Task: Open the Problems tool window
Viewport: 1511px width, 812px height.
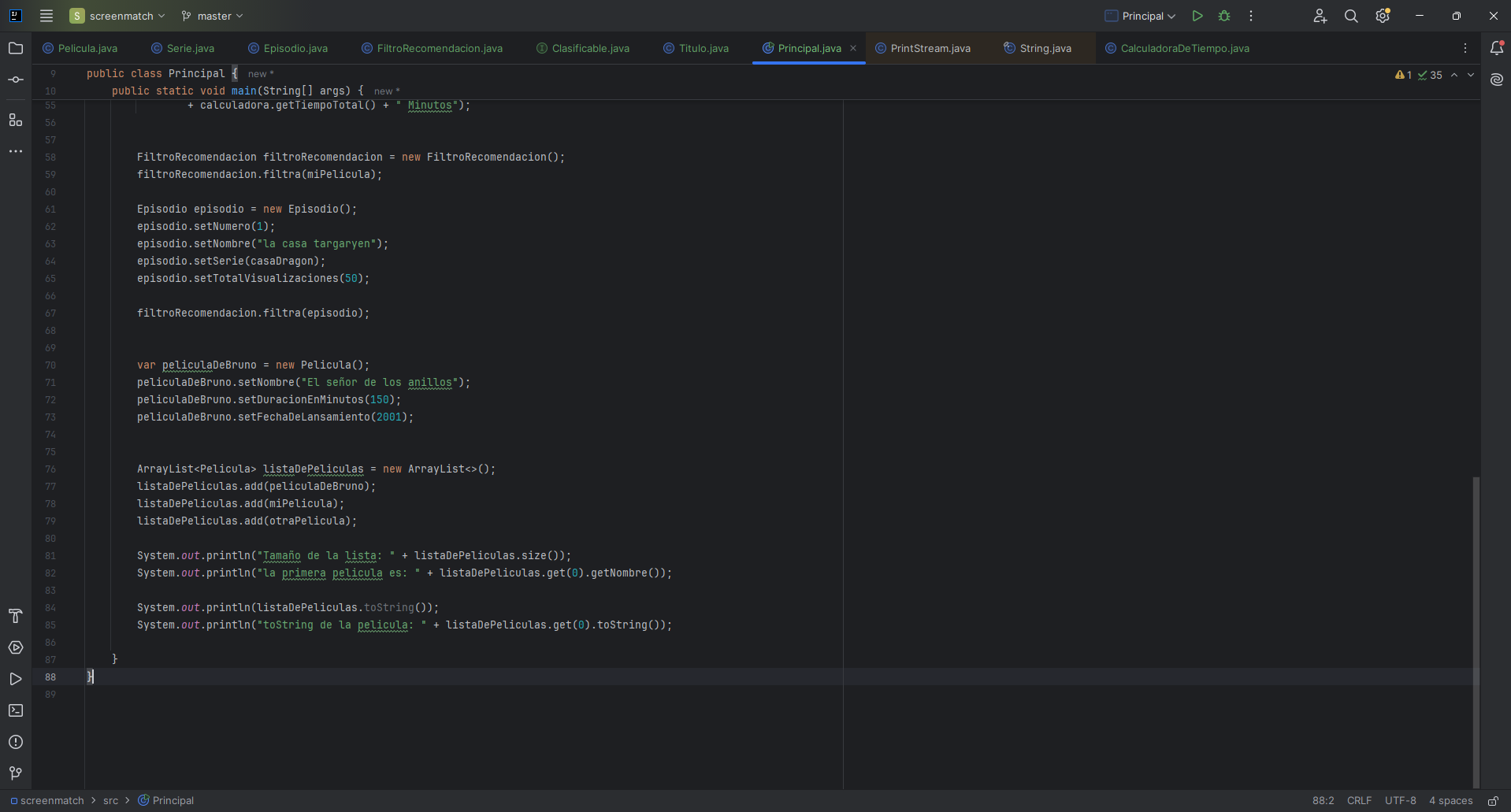Action: [x=16, y=742]
